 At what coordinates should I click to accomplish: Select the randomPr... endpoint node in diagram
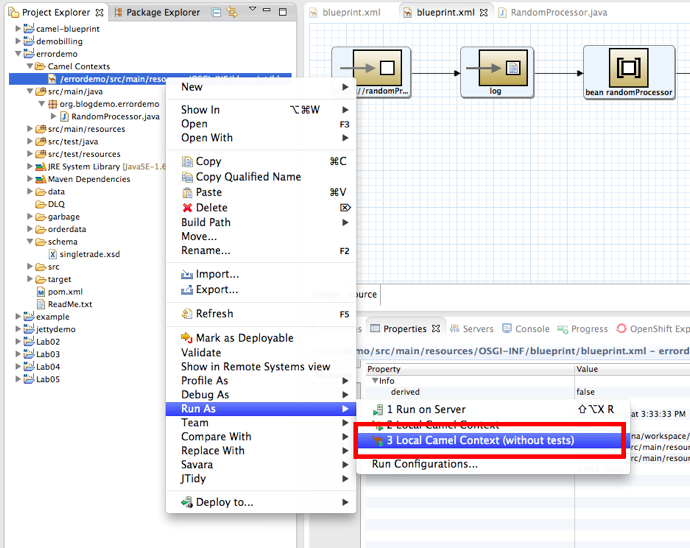(371, 73)
